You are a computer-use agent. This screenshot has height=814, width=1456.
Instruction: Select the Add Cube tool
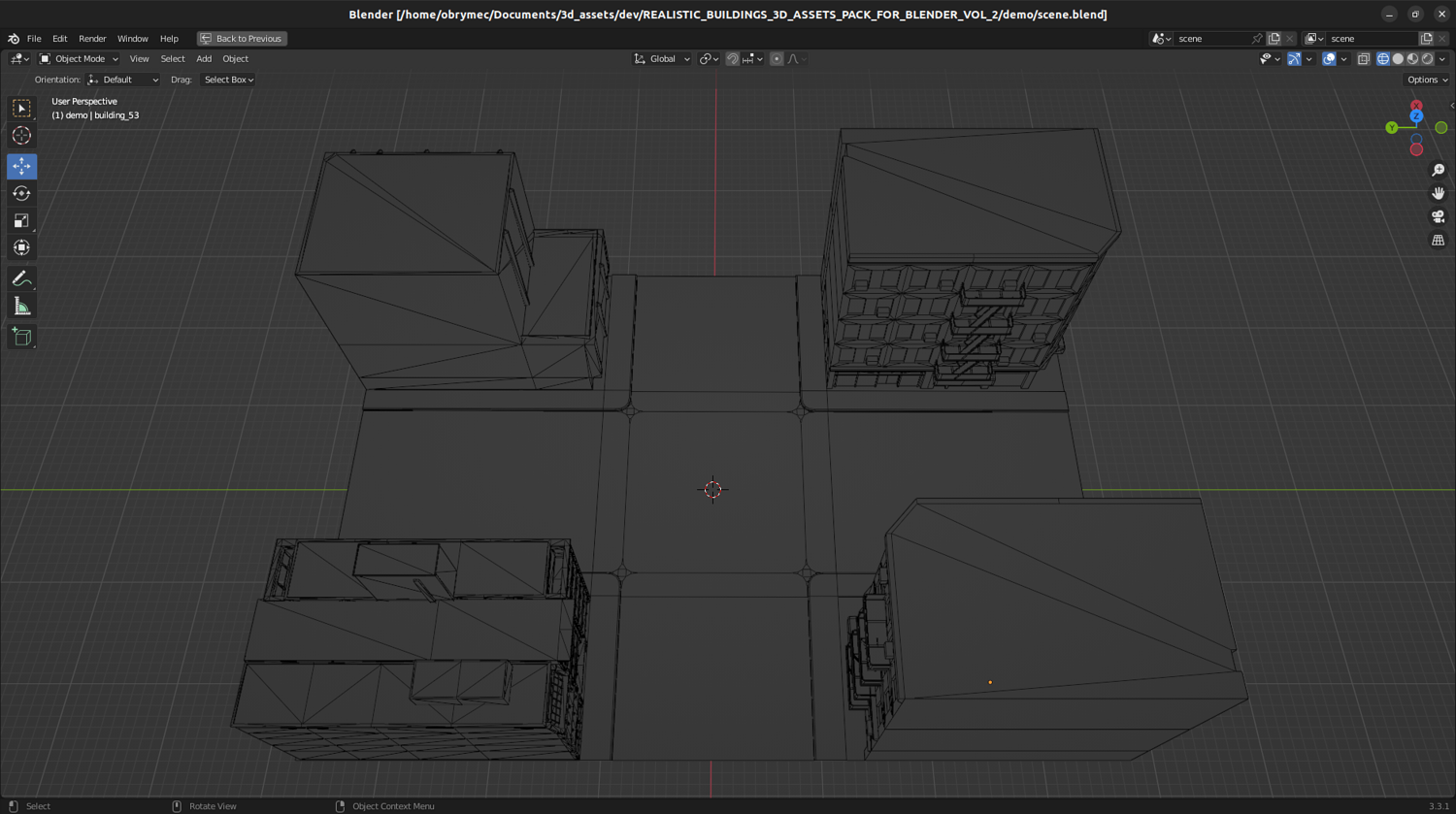tap(21, 337)
